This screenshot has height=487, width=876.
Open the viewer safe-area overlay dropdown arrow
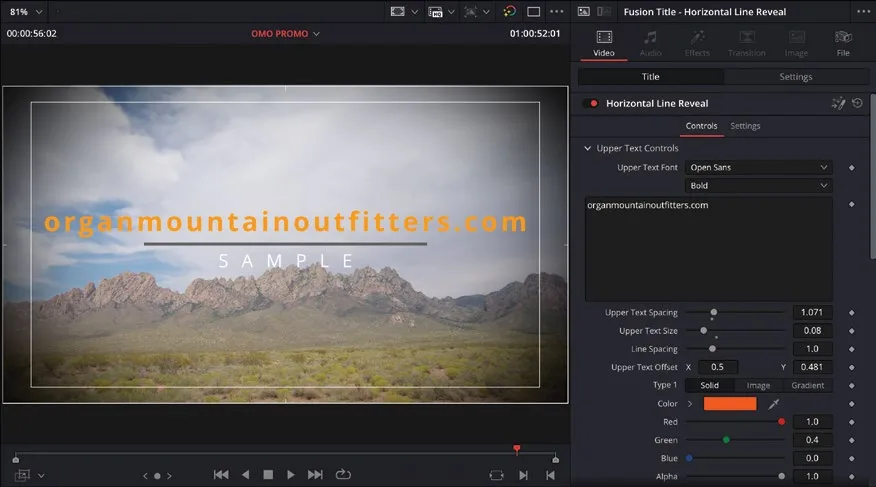[x=415, y=12]
